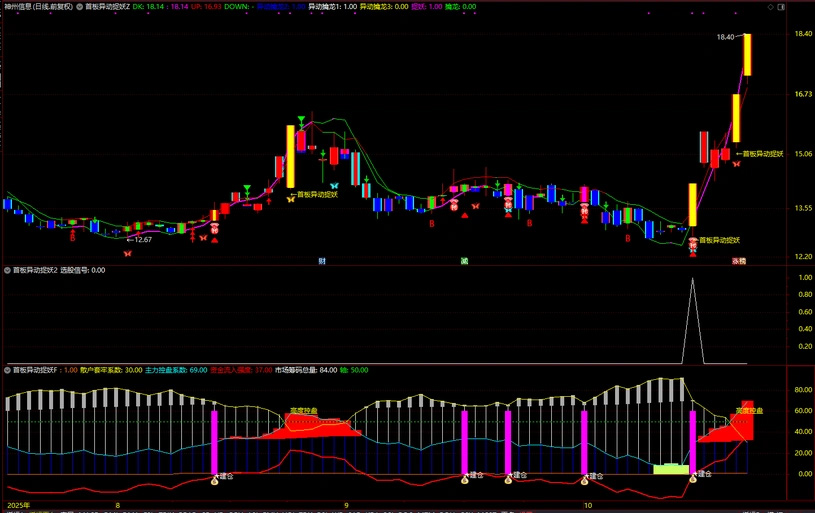Click the first magenta 建仓 bar
Image resolution: width=815 pixels, height=513 pixels.
pos(215,442)
